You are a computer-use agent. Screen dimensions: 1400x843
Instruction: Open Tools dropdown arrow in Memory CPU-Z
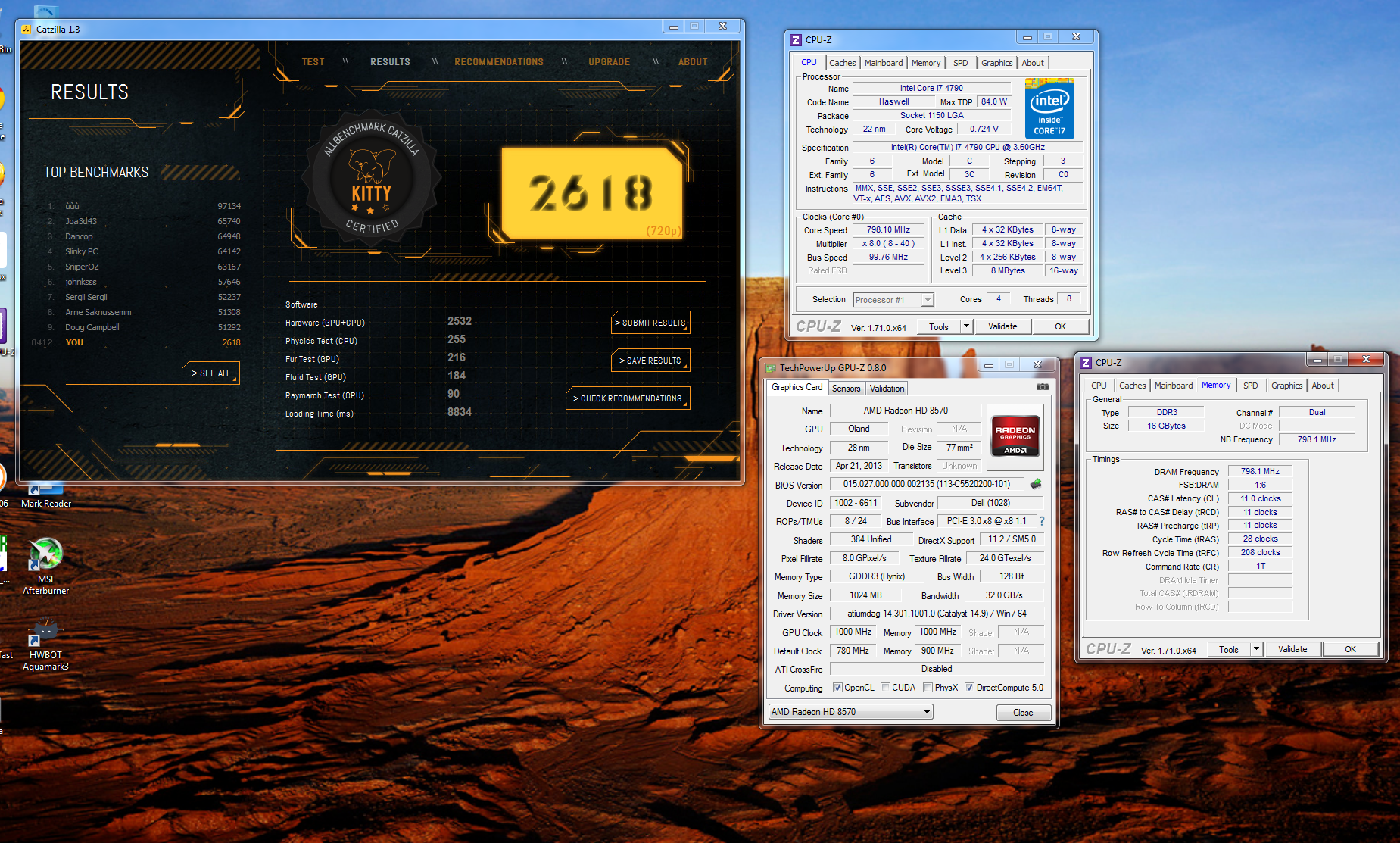(x=1255, y=649)
